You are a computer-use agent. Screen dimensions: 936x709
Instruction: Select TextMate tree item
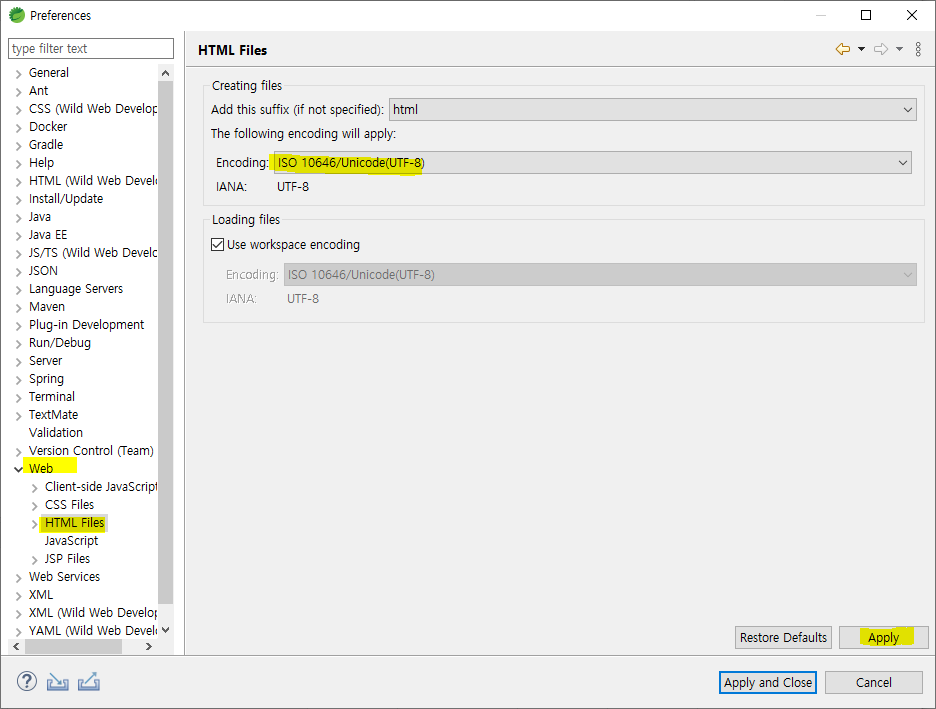(x=53, y=415)
